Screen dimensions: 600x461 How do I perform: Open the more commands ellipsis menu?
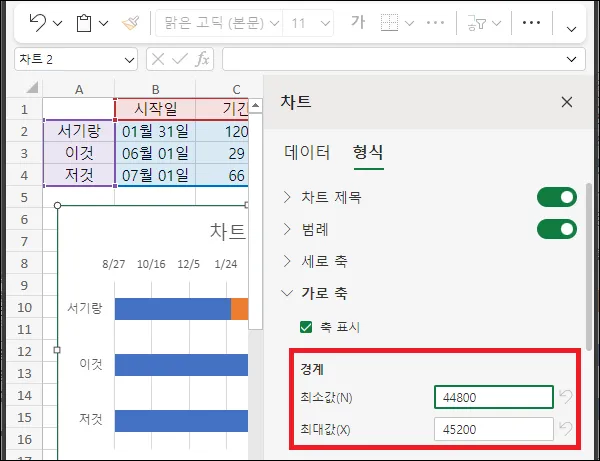coord(532,23)
